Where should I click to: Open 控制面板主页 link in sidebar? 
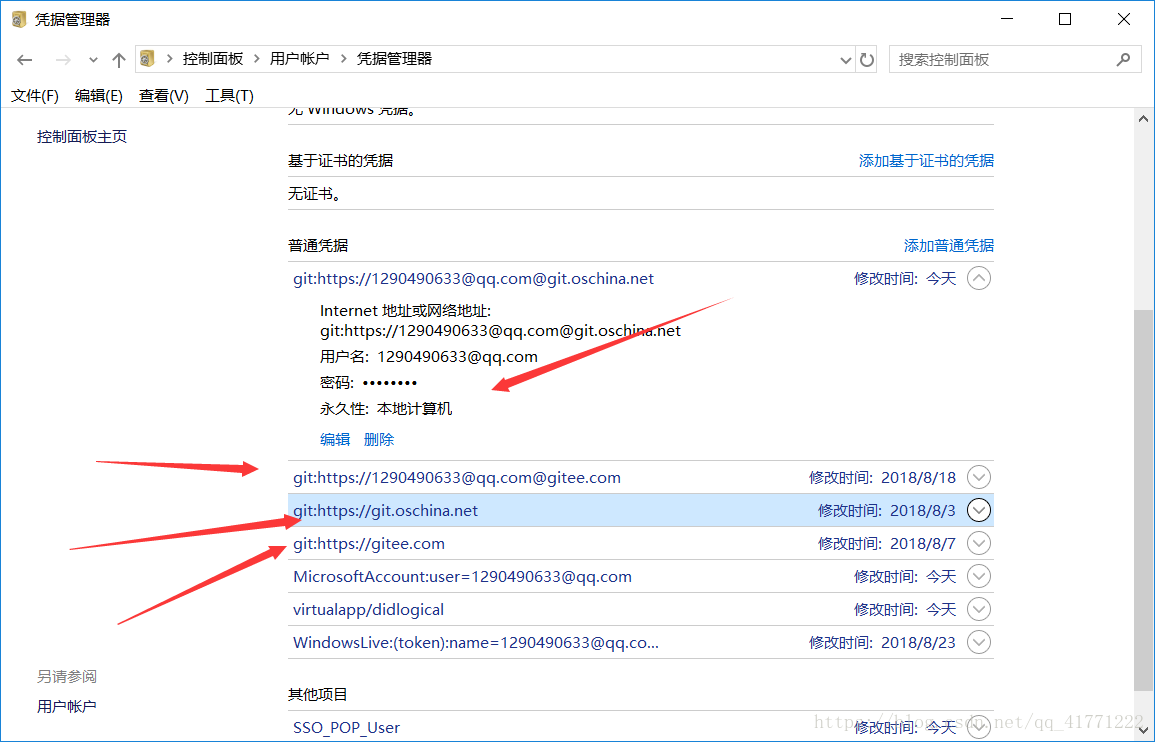tap(82, 137)
